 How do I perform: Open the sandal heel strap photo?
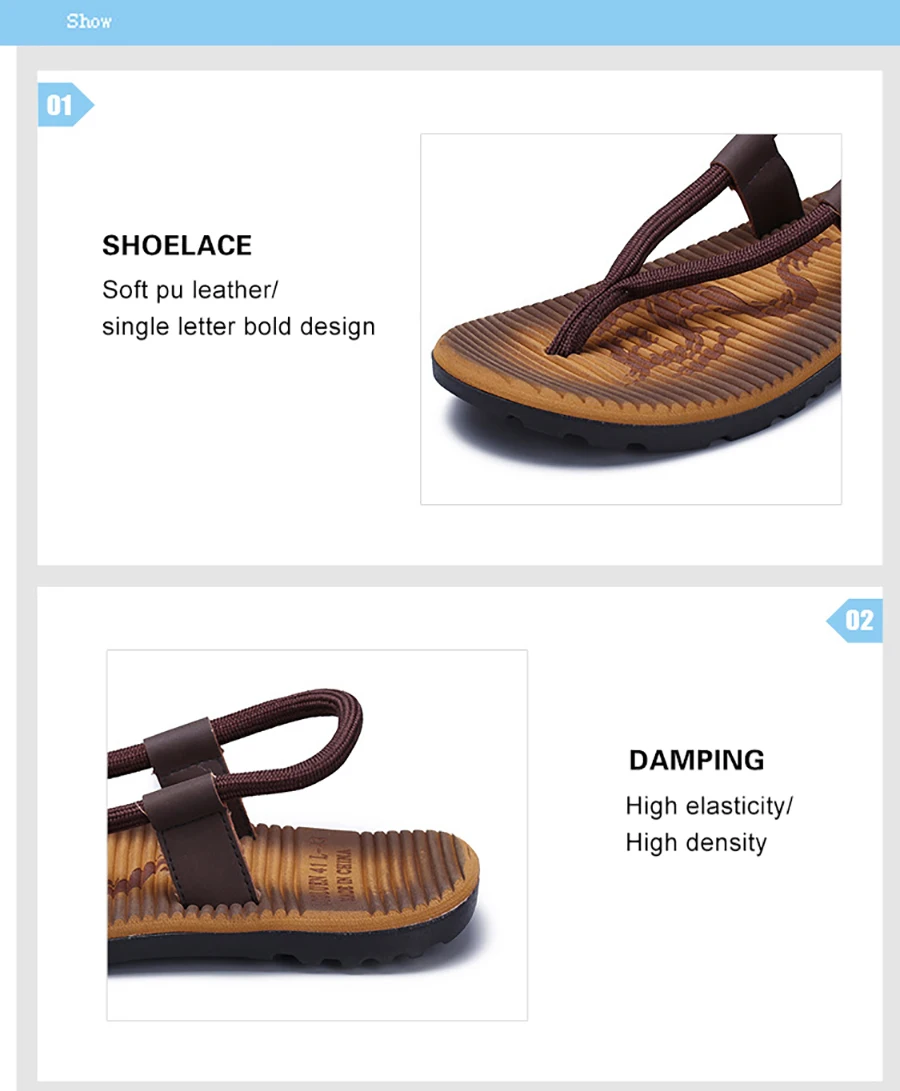tap(317, 835)
